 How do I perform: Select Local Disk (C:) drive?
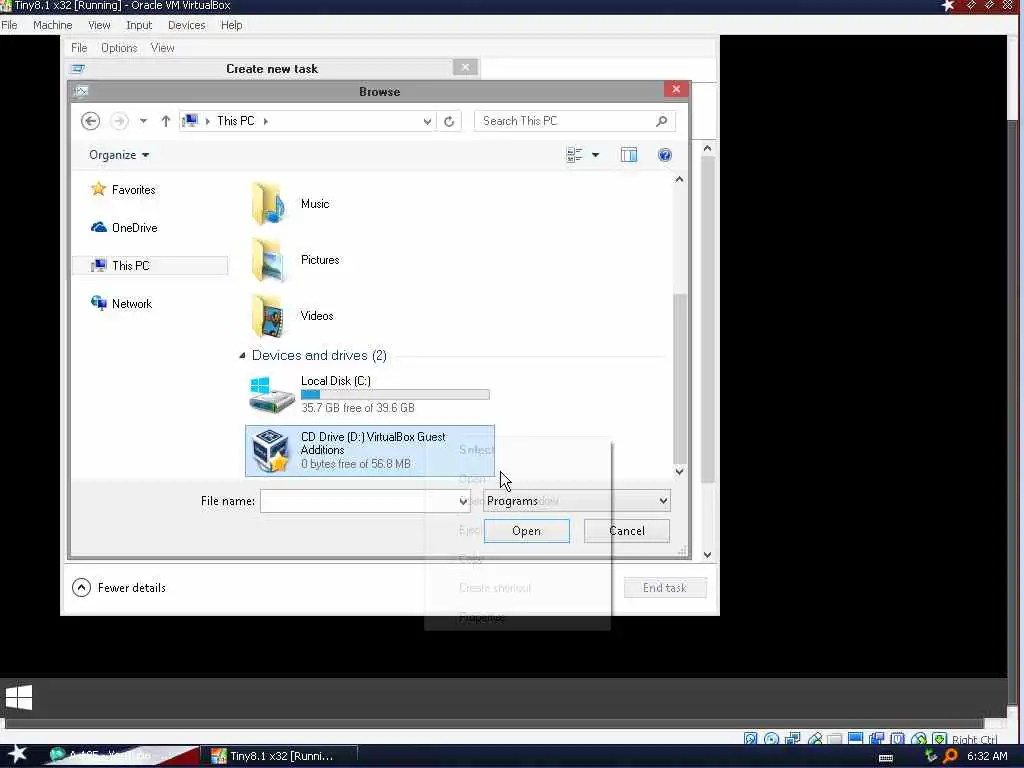[x=370, y=394]
